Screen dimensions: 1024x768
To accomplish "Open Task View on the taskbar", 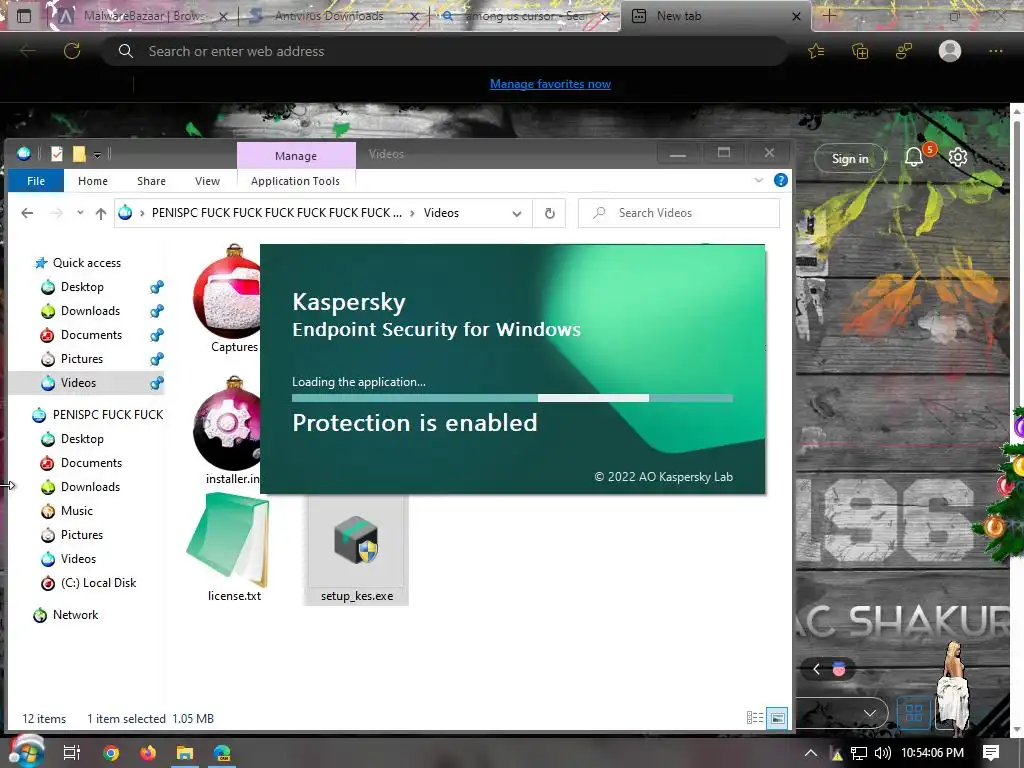I will 72,753.
